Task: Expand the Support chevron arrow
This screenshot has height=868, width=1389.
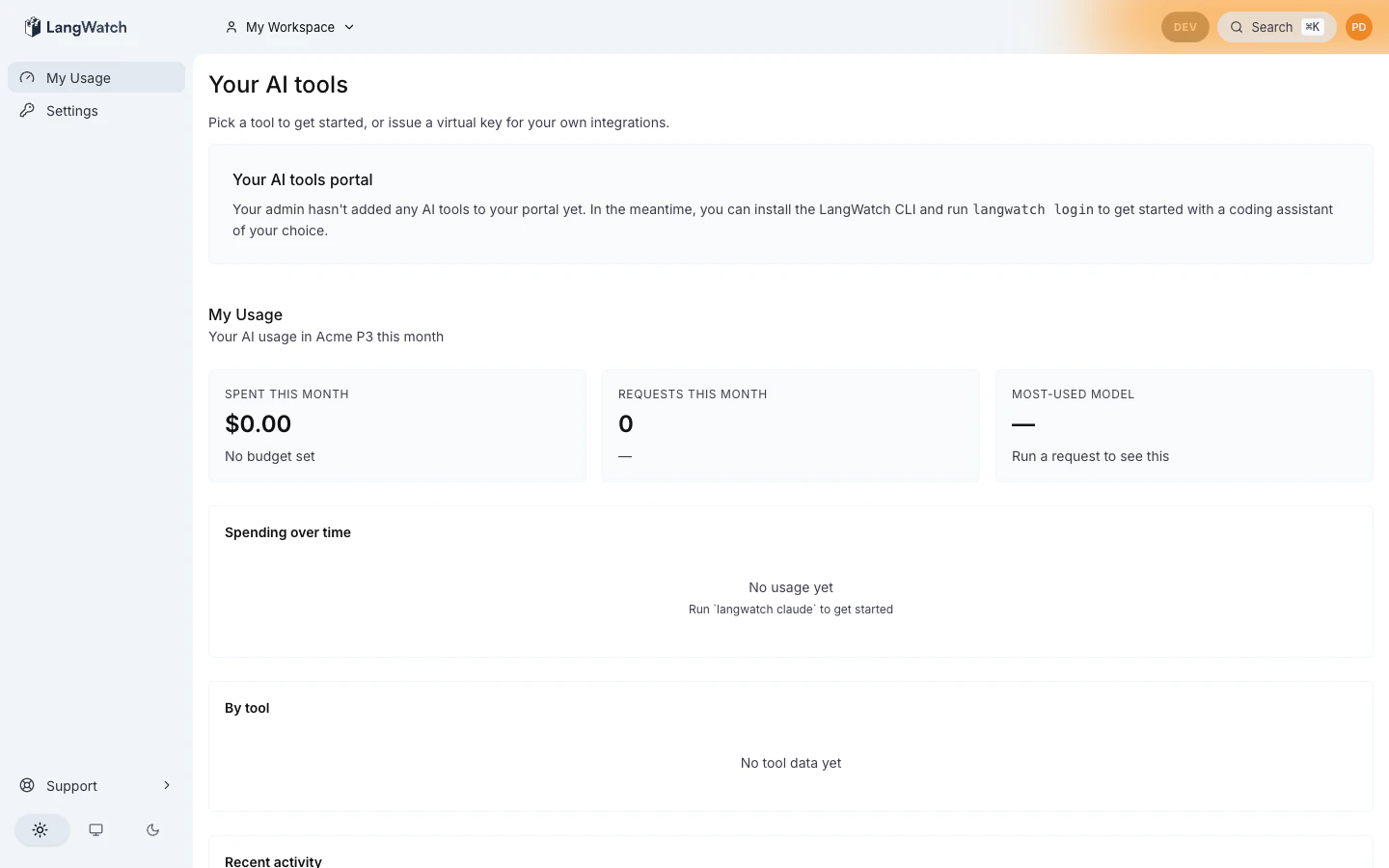Action: click(x=167, y=785)
